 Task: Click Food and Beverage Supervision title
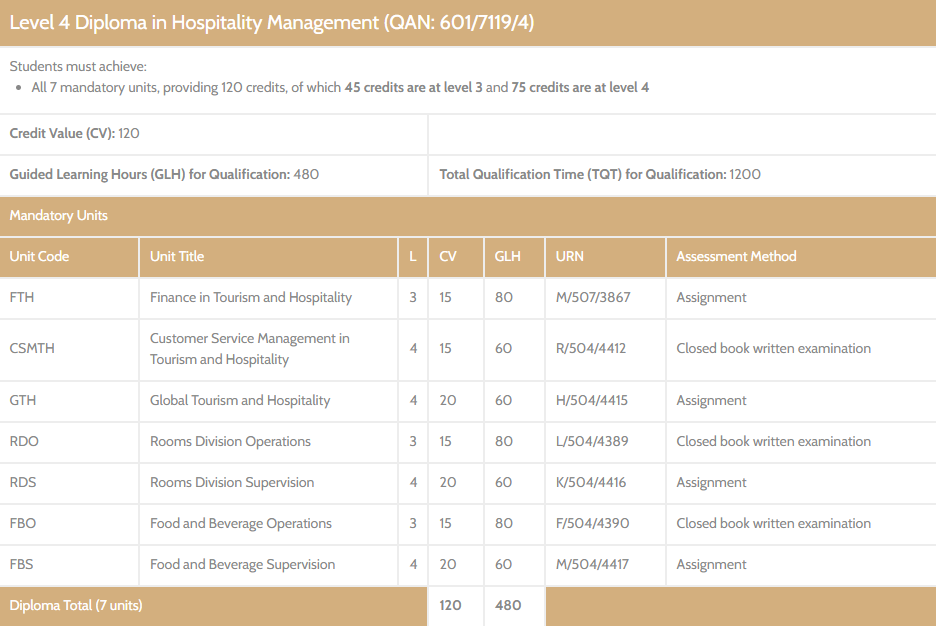(x=243, y=565)
